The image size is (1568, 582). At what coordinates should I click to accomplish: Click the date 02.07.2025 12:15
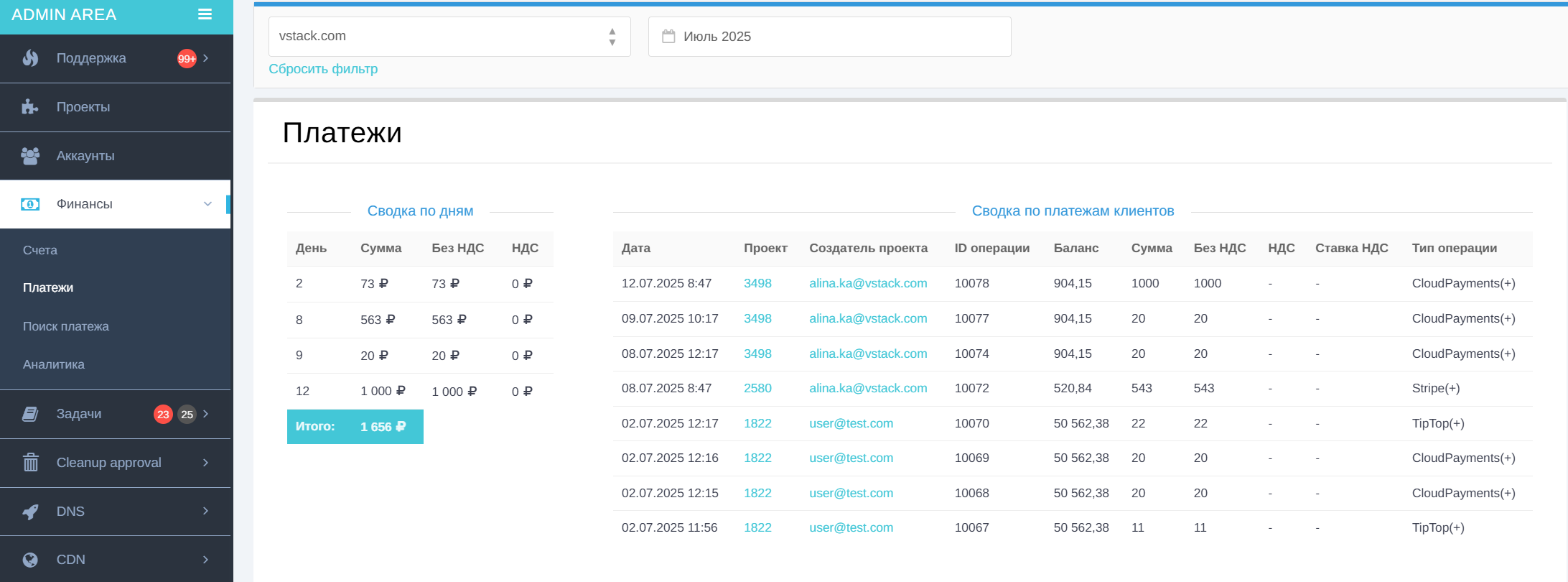670,493
